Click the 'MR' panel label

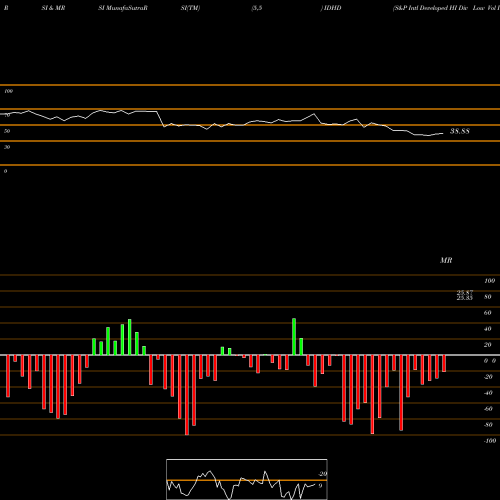446,260
